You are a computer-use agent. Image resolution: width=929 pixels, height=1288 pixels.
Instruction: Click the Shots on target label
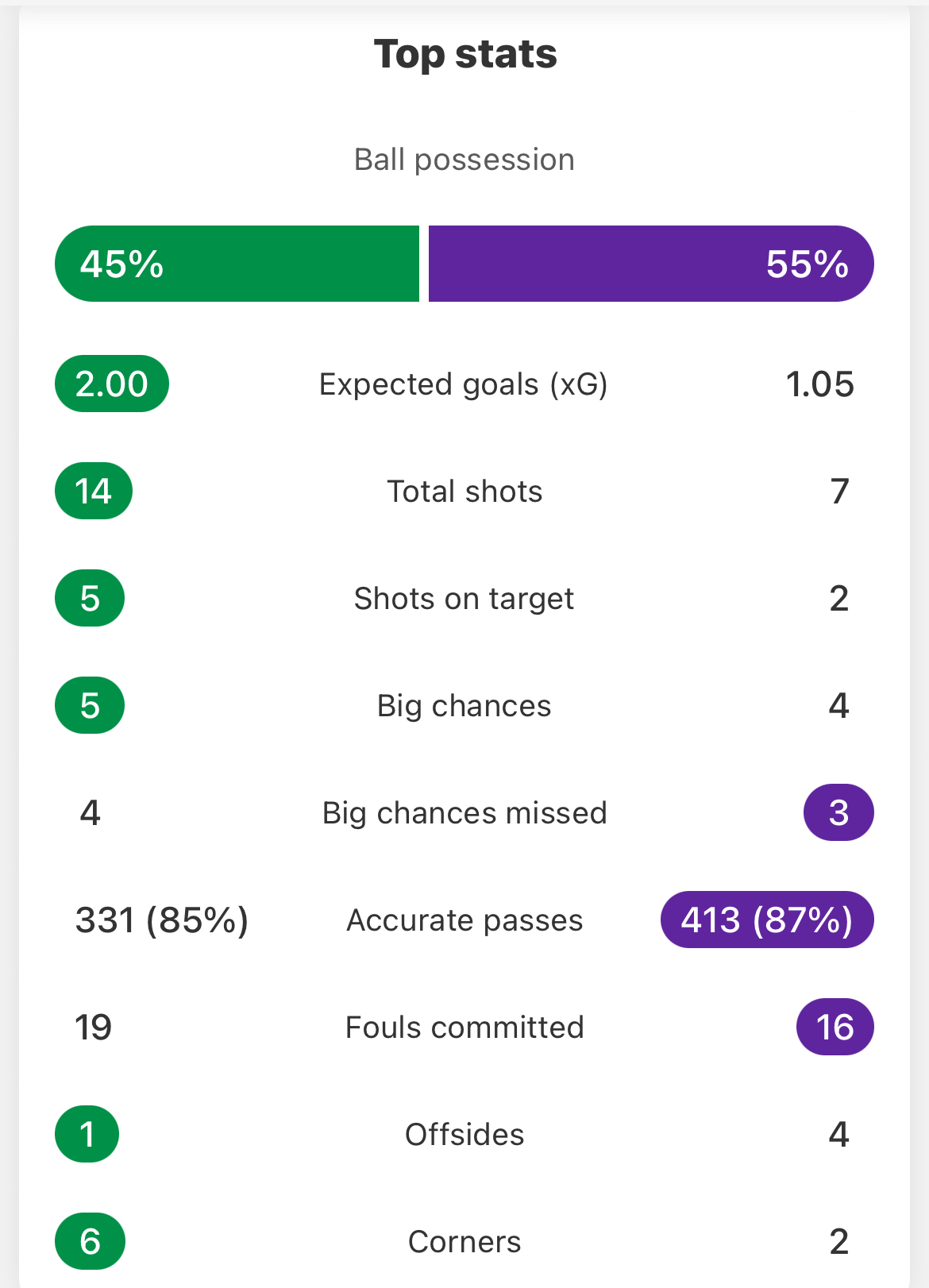tap(464, 599)
